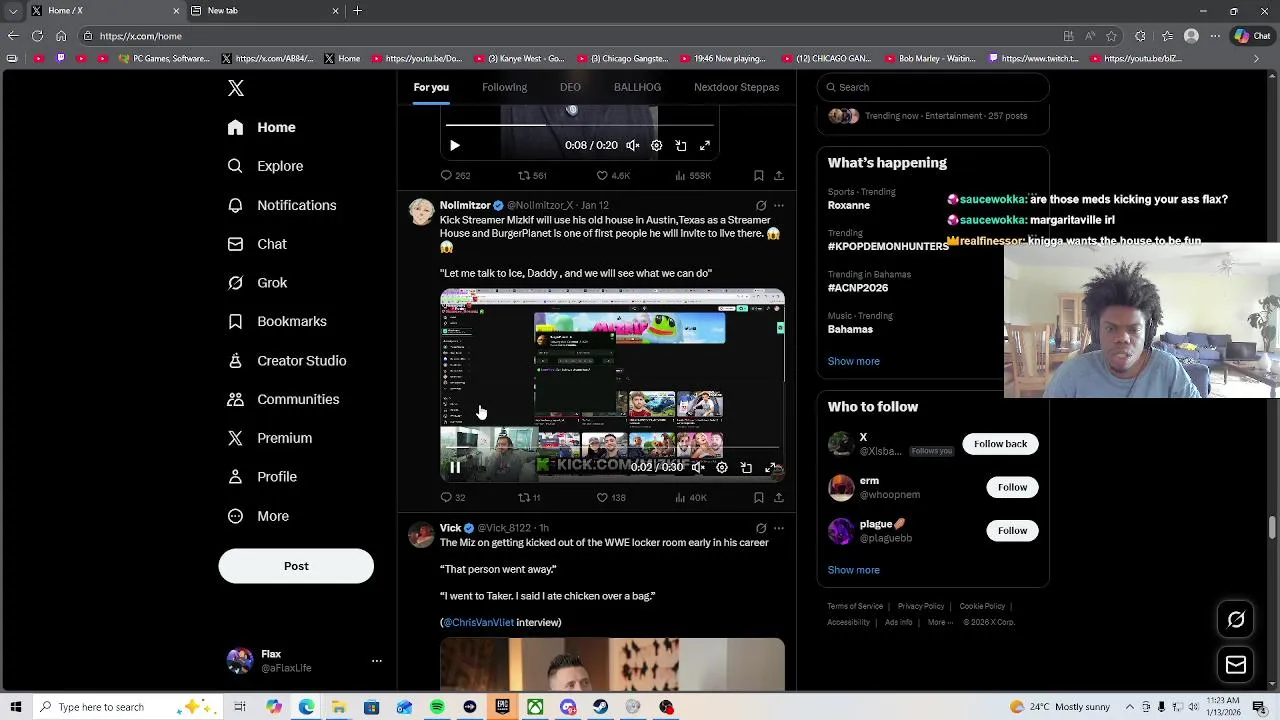Open @ChrisVanVliet mention link
The width and height of the screenshot is (1280, 720).
(x=478, y=622)
